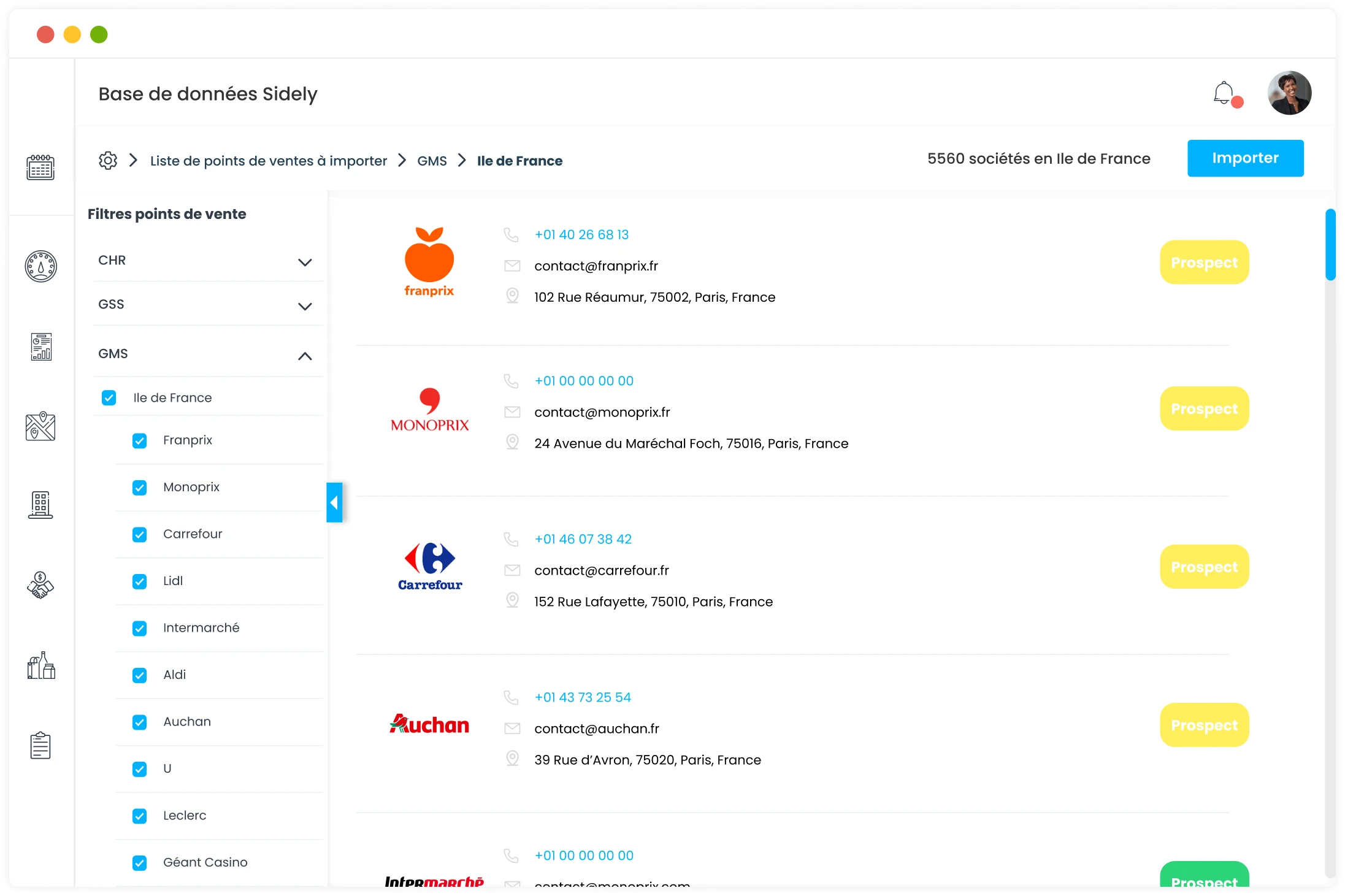Viewport: 1345px width, 896px height.
Task: Click the contact@auchan.fr email
Action: click(x=596, y=729)
